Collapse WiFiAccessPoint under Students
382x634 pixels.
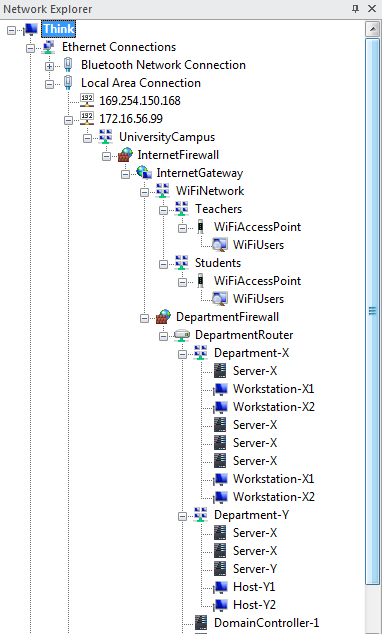[182, 282]
